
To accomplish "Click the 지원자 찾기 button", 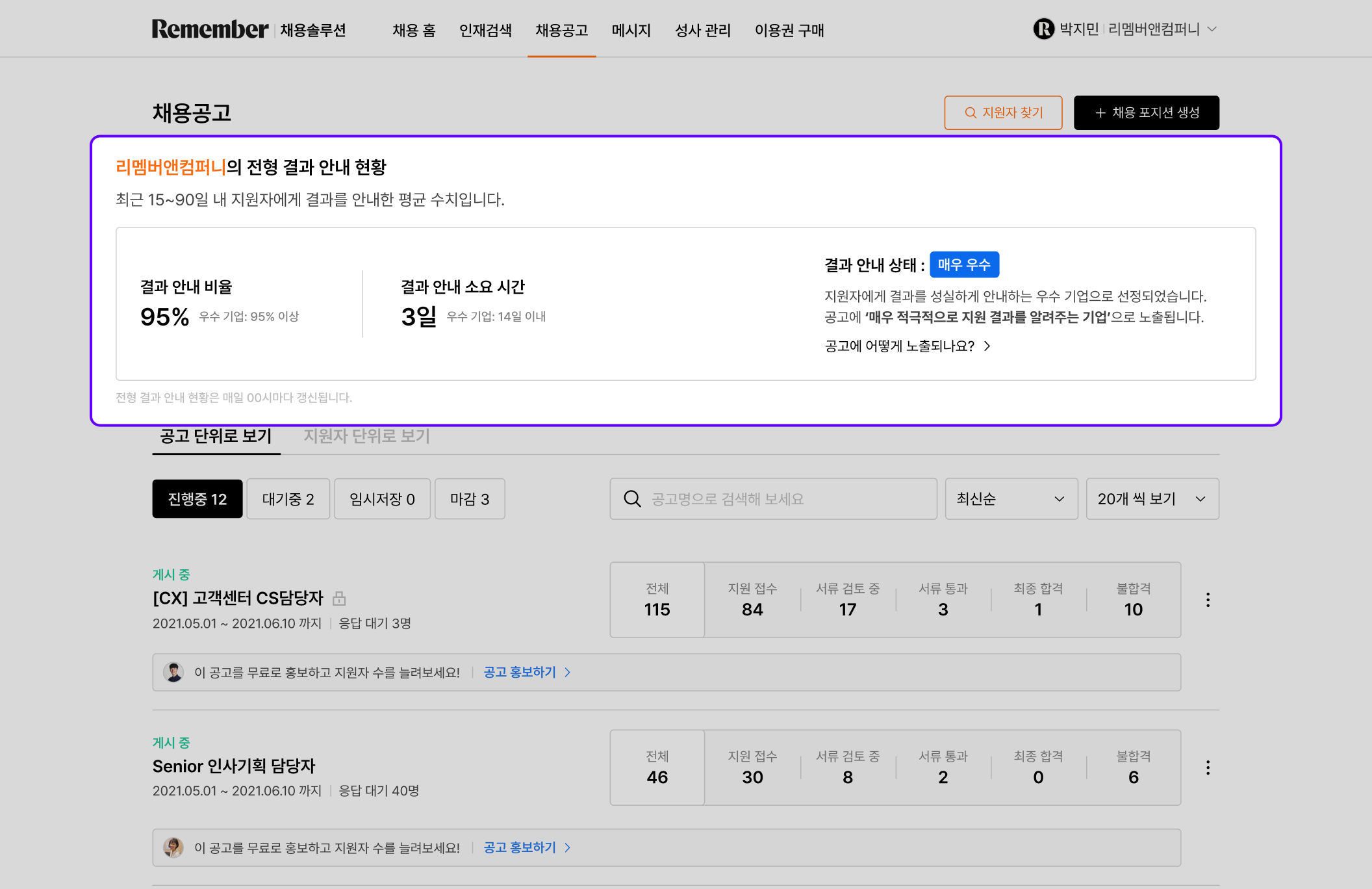I will (x=1003, y=112).
